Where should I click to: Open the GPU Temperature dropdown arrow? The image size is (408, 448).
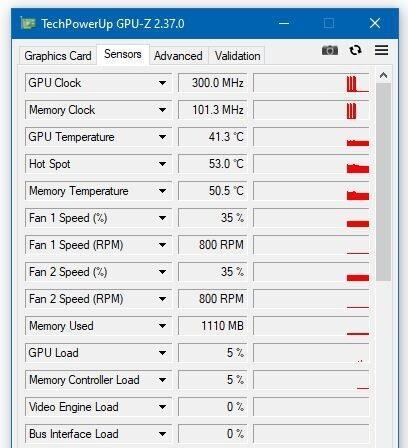(x=162, y=137)
